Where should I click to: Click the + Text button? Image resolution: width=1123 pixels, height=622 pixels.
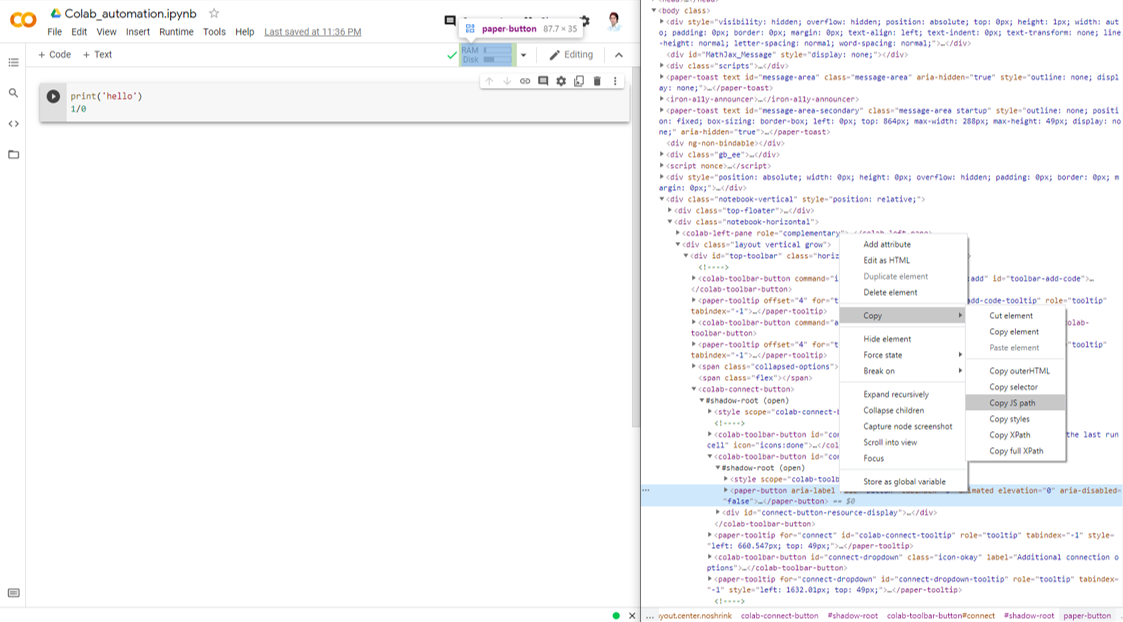click(97, 55)
